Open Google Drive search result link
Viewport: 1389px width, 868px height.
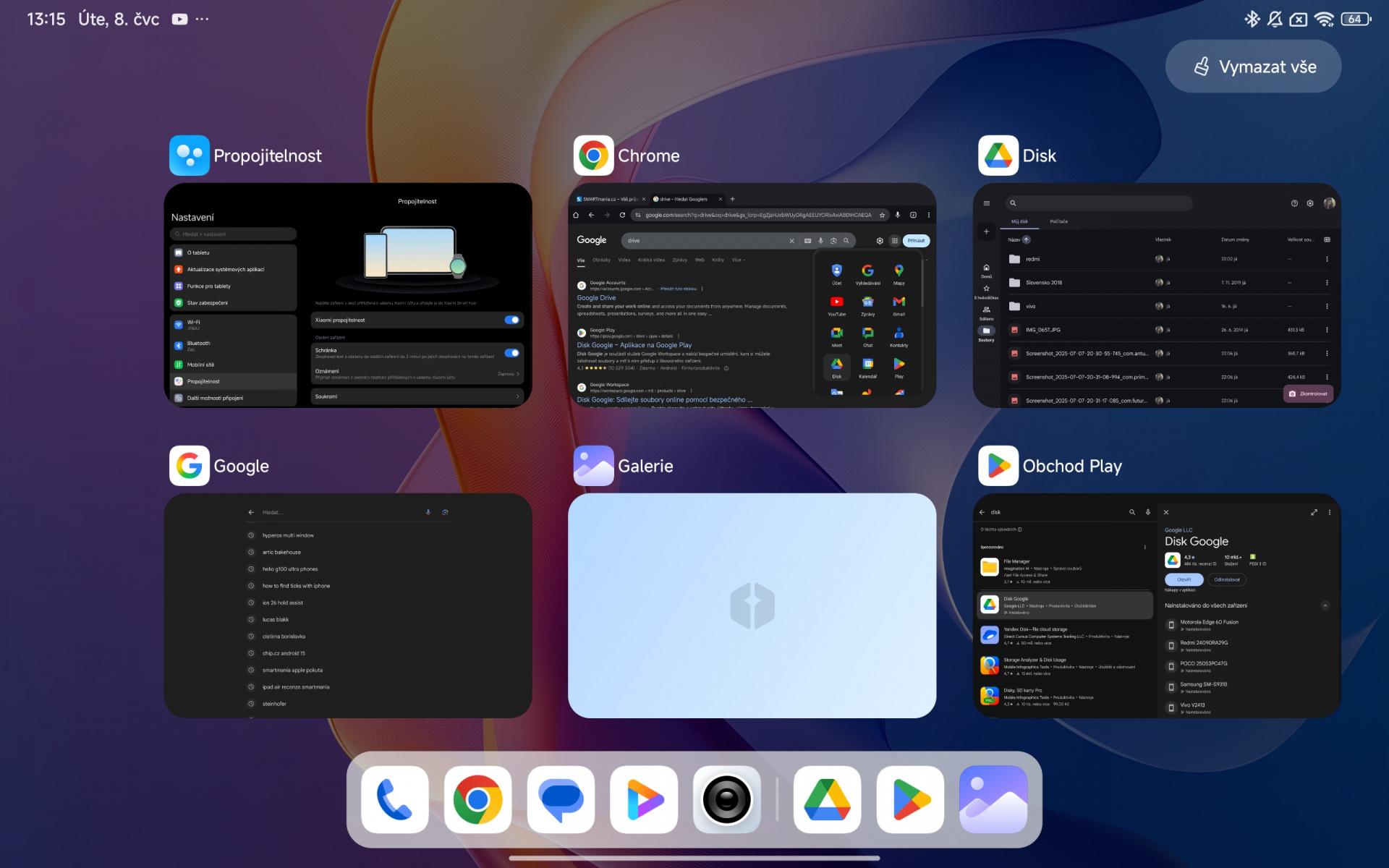tap(596, 297)
